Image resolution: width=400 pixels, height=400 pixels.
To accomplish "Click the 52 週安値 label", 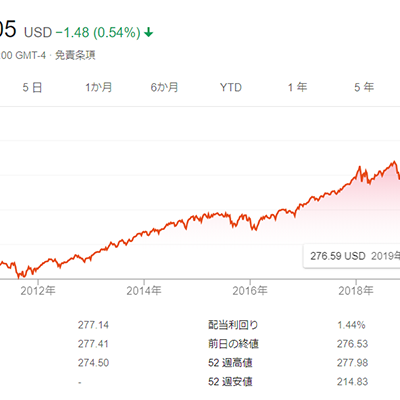I will [230, 382].
